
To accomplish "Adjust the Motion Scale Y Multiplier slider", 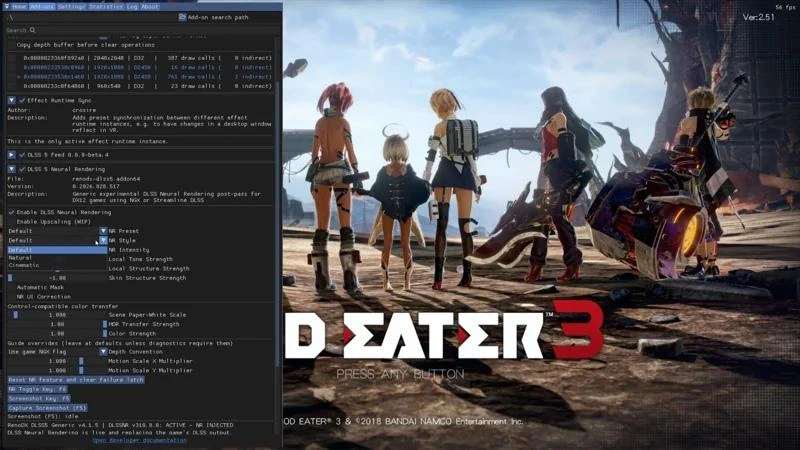I will click(x=57, y=370).
